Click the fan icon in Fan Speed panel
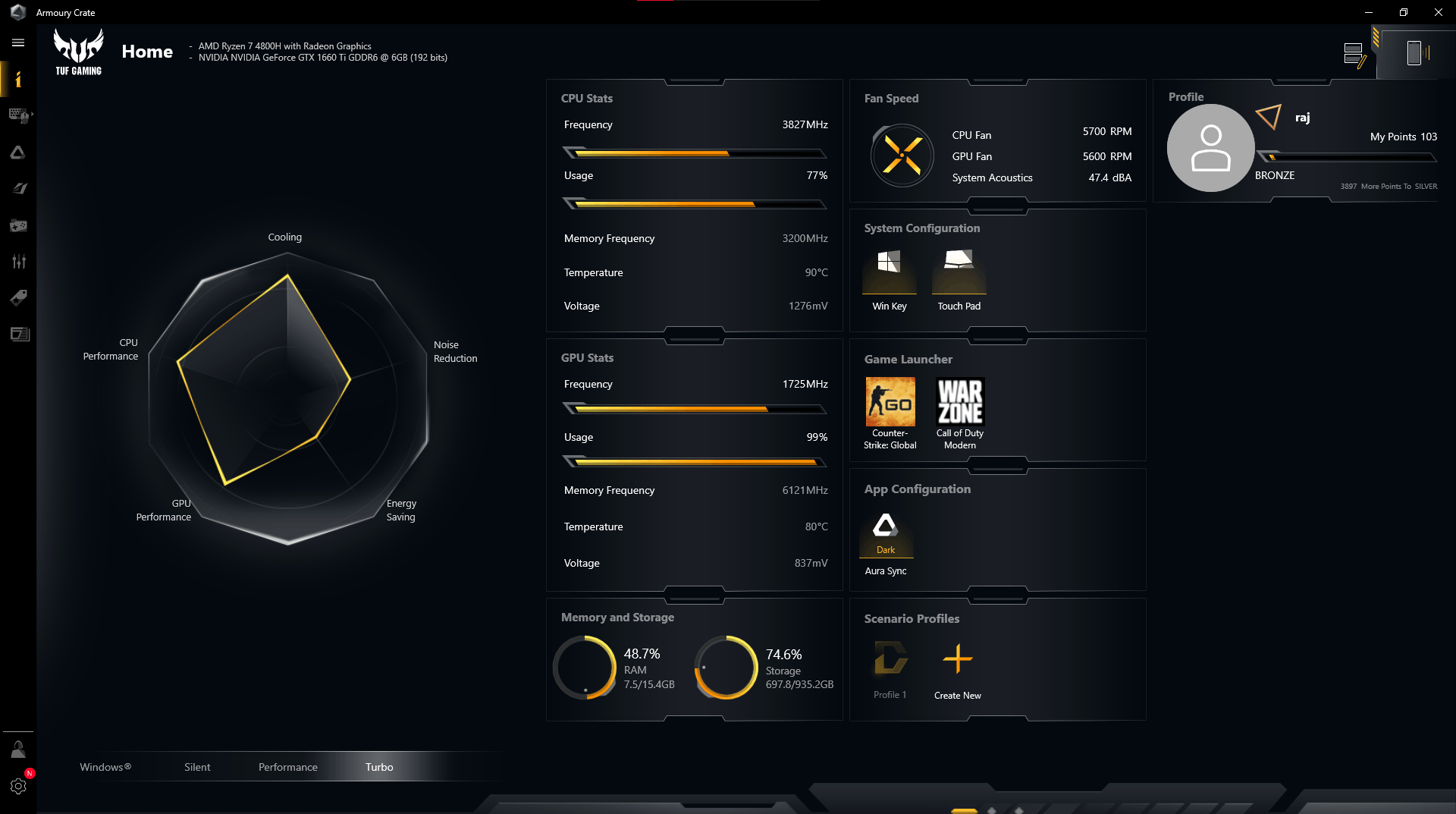This screenshot has height=814, width=1456. [x=902, y=156]
